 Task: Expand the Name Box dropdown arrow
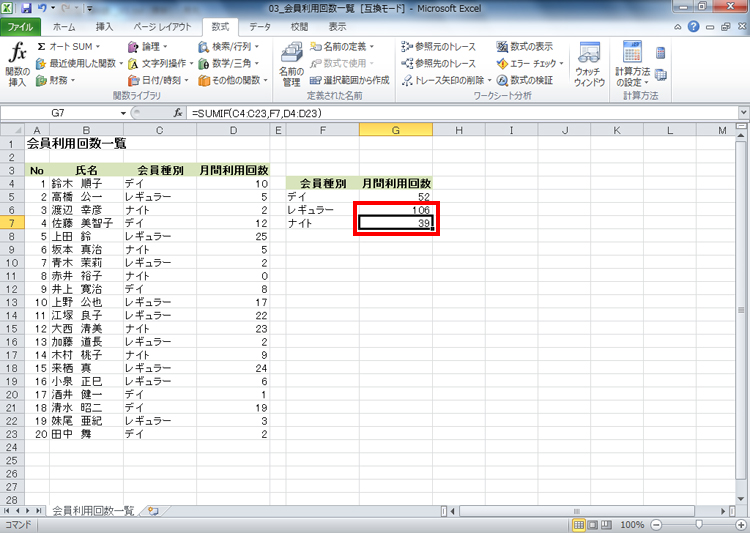point(123,113)
